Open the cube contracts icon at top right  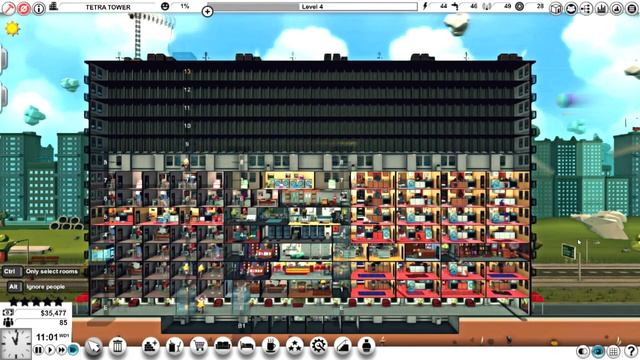556,9
